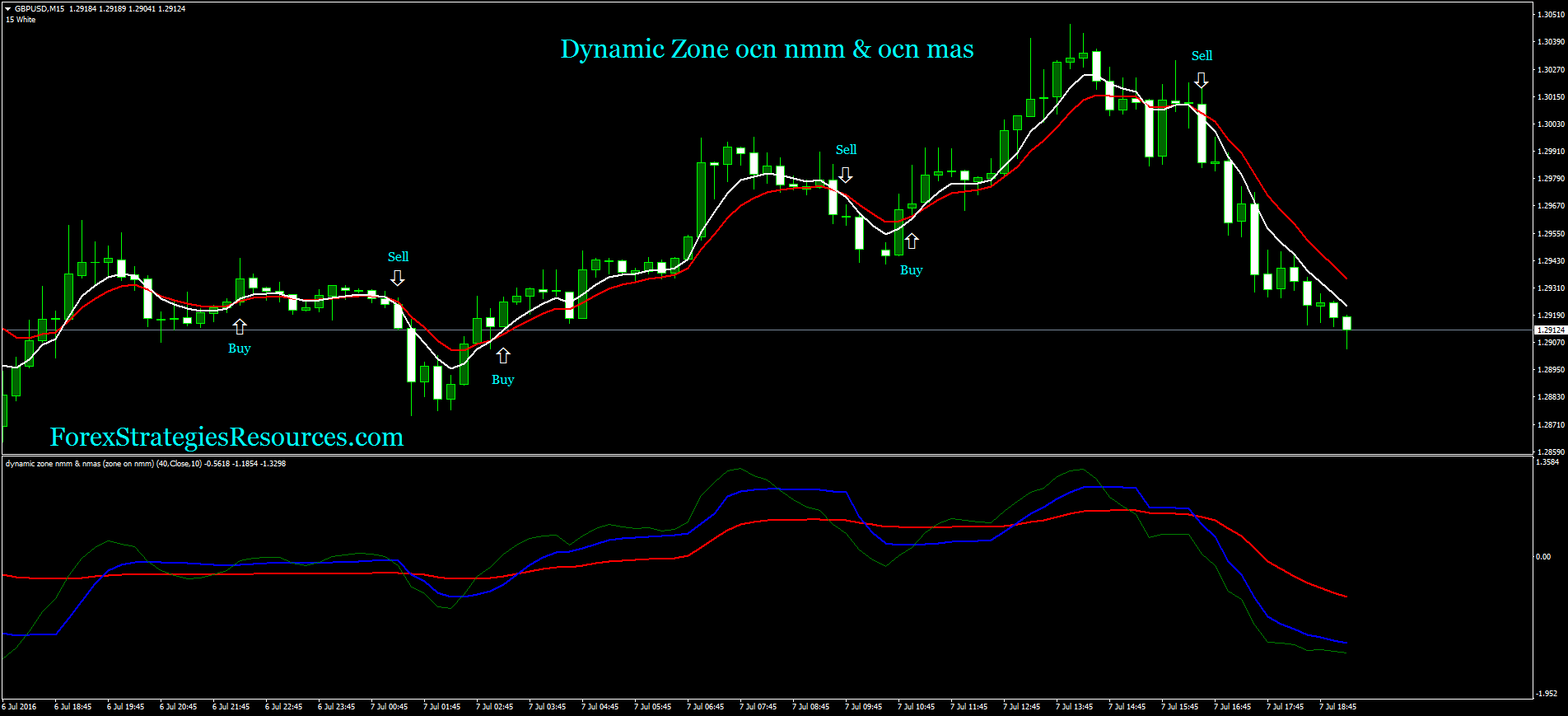Click the '15 White' label under the symbol

tap(21, 19)
